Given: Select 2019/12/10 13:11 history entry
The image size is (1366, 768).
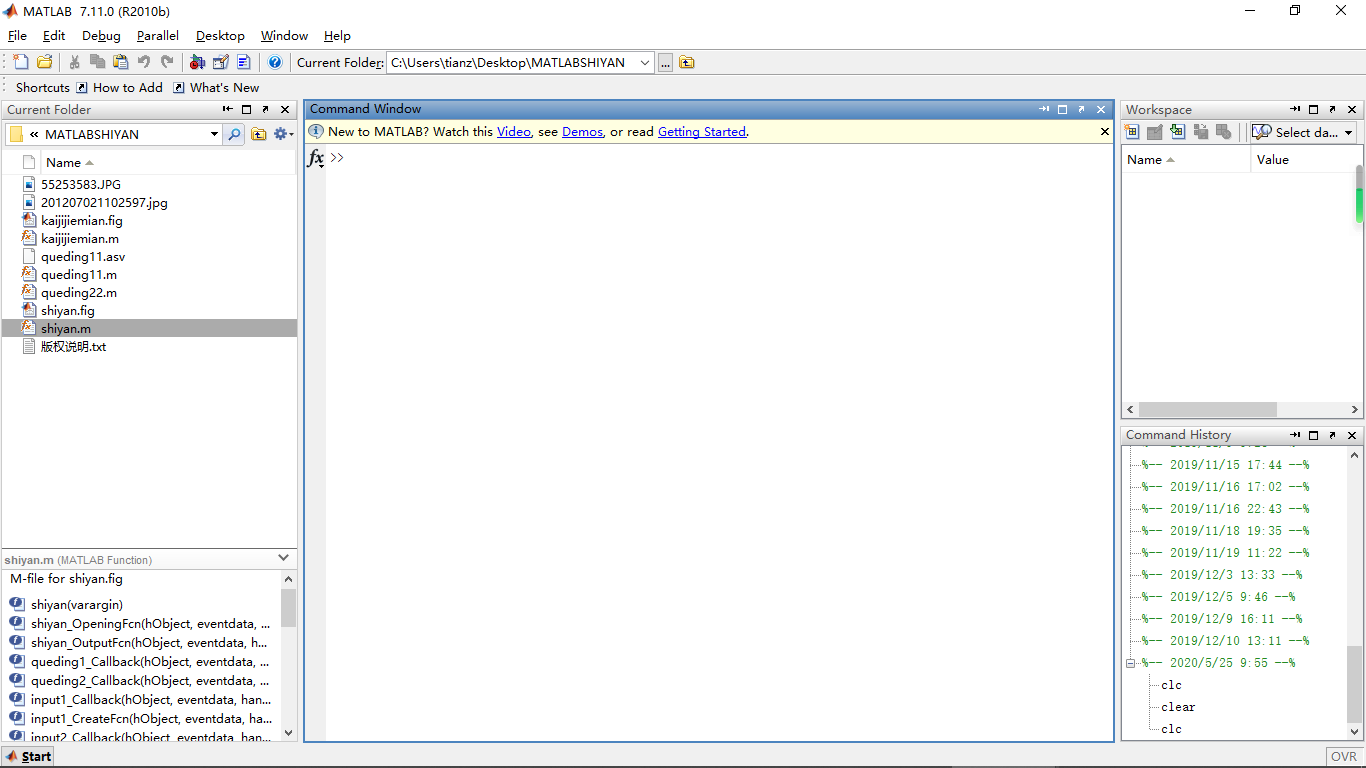Looking at the screenshot, I should point(1225,641).
